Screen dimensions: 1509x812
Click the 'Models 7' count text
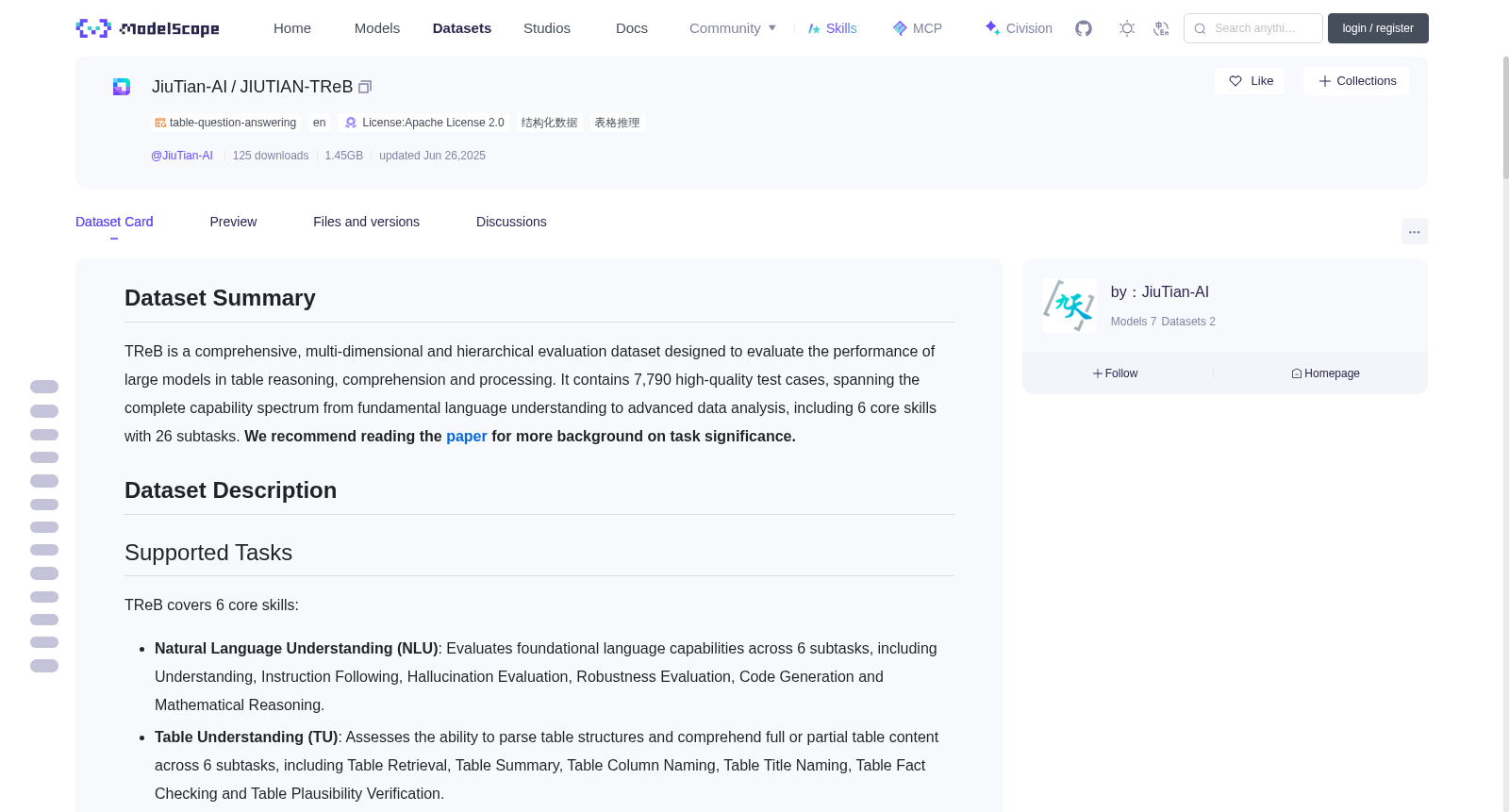(x=1134, y=322)
